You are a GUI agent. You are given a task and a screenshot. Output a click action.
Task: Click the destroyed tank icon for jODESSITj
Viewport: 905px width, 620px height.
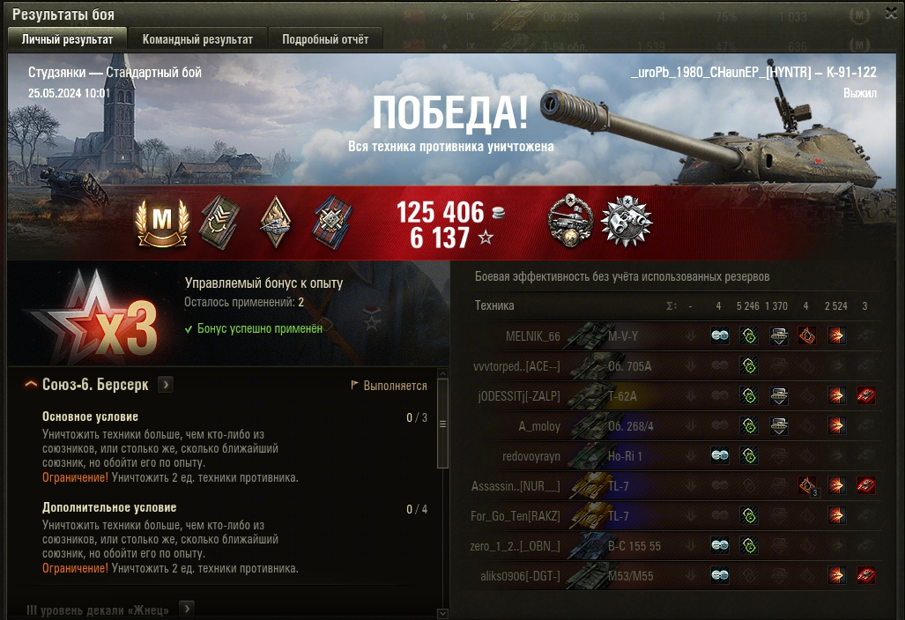click(x=865, y=395)
